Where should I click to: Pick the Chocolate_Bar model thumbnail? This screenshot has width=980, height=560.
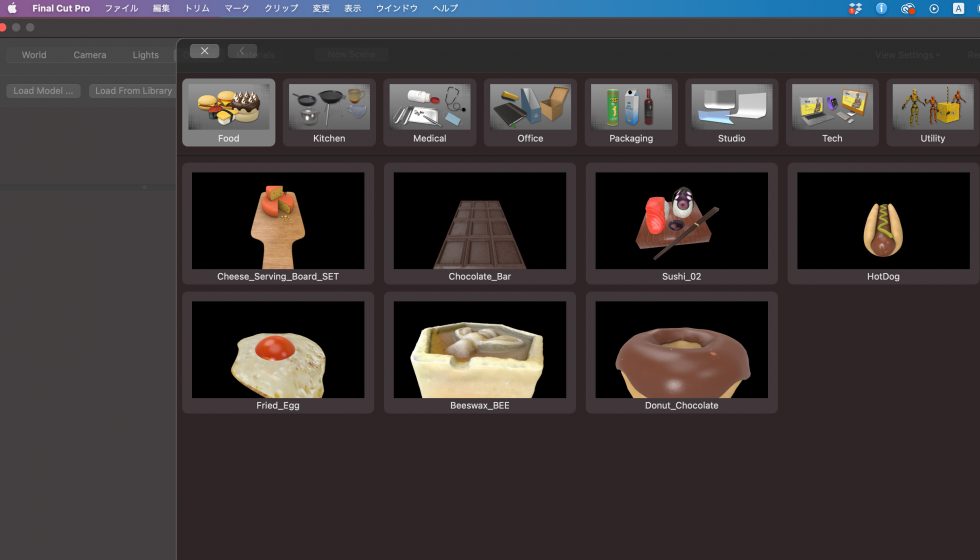click(479, 222)
